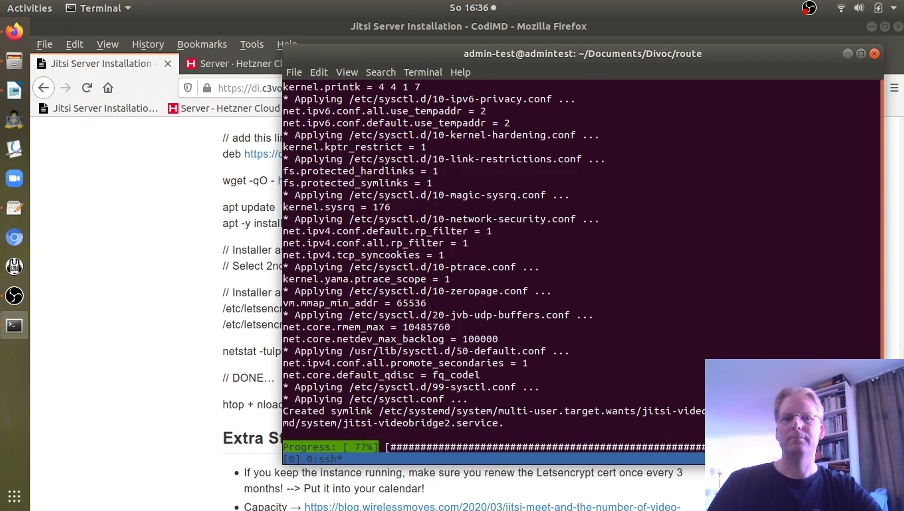Image resolution: width=904 pixels, height=511 pixels.
Task: Click 'net.core.rmem_max = 10485760' terminal line
Action: click(366, 327)
